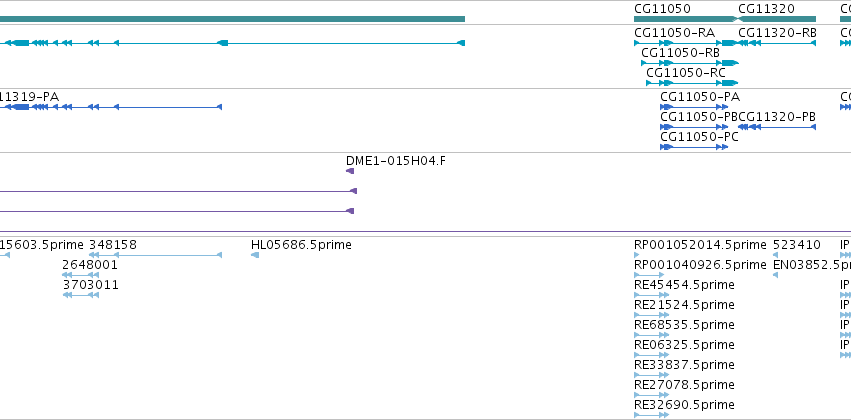Screen dimensions: 851x420
Task: Click the CG11050 gene label
Action: point(662,8)
